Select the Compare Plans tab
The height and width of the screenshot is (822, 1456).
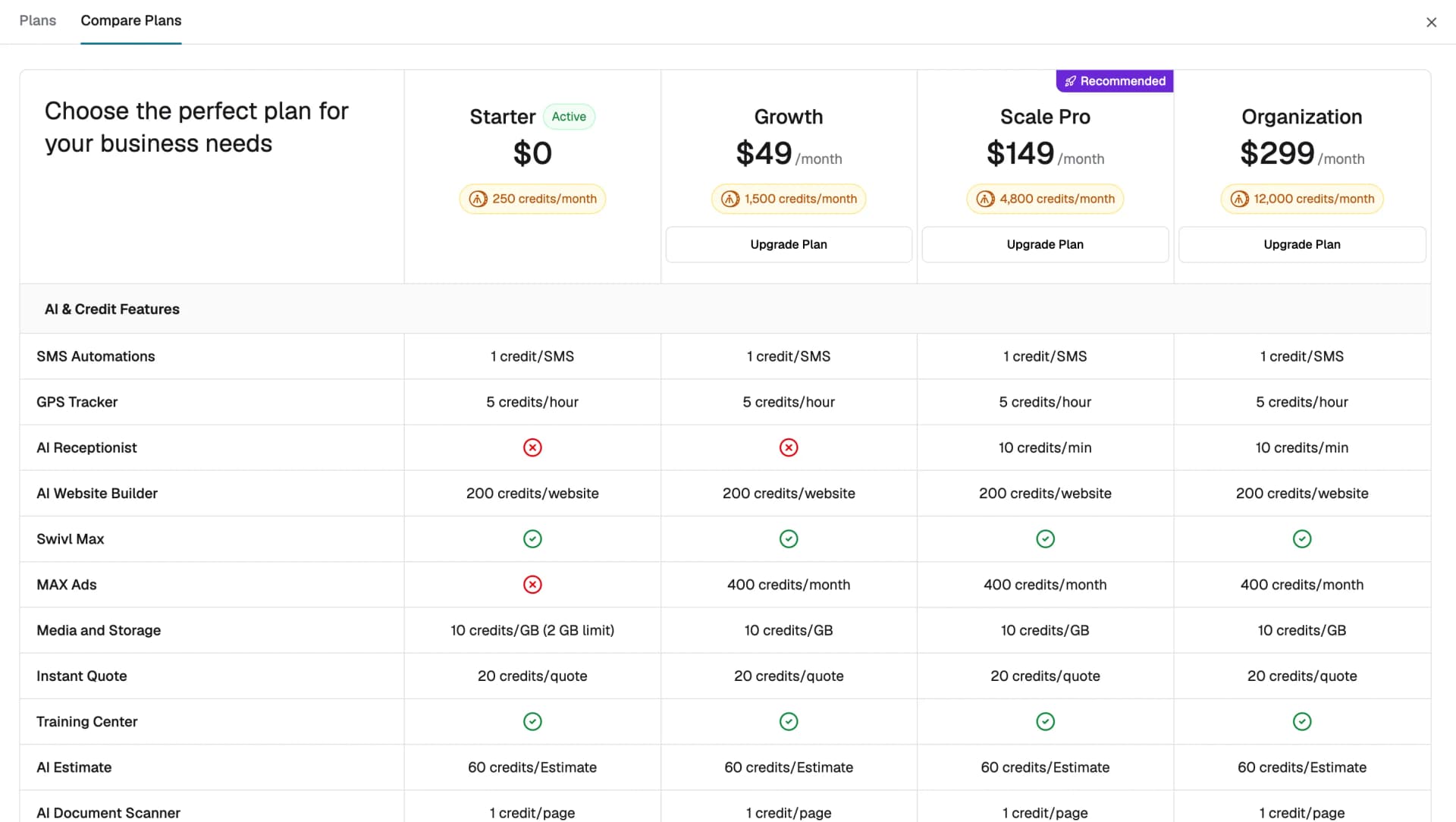[131, 20]
